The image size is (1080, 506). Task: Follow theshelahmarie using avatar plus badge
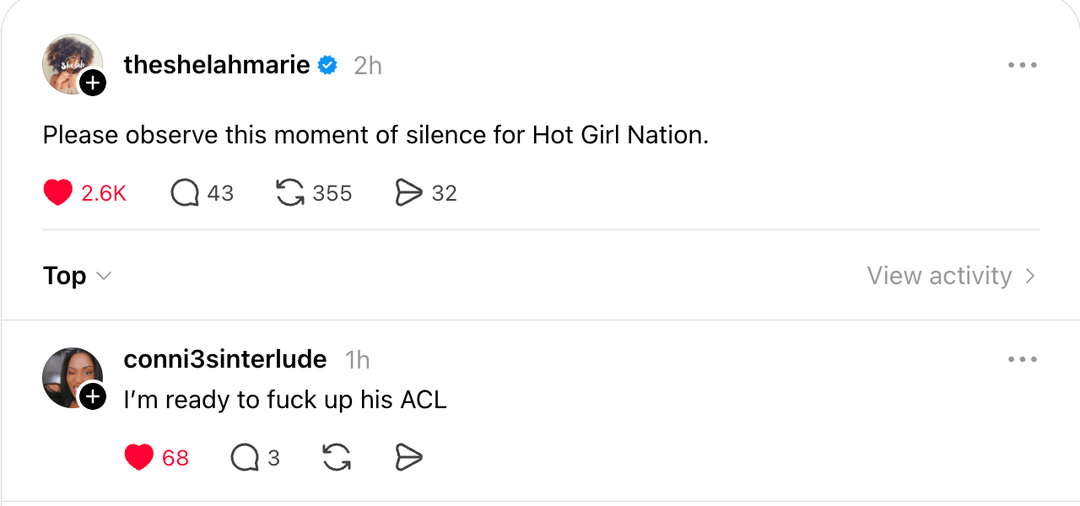click(x=93, y=84)
